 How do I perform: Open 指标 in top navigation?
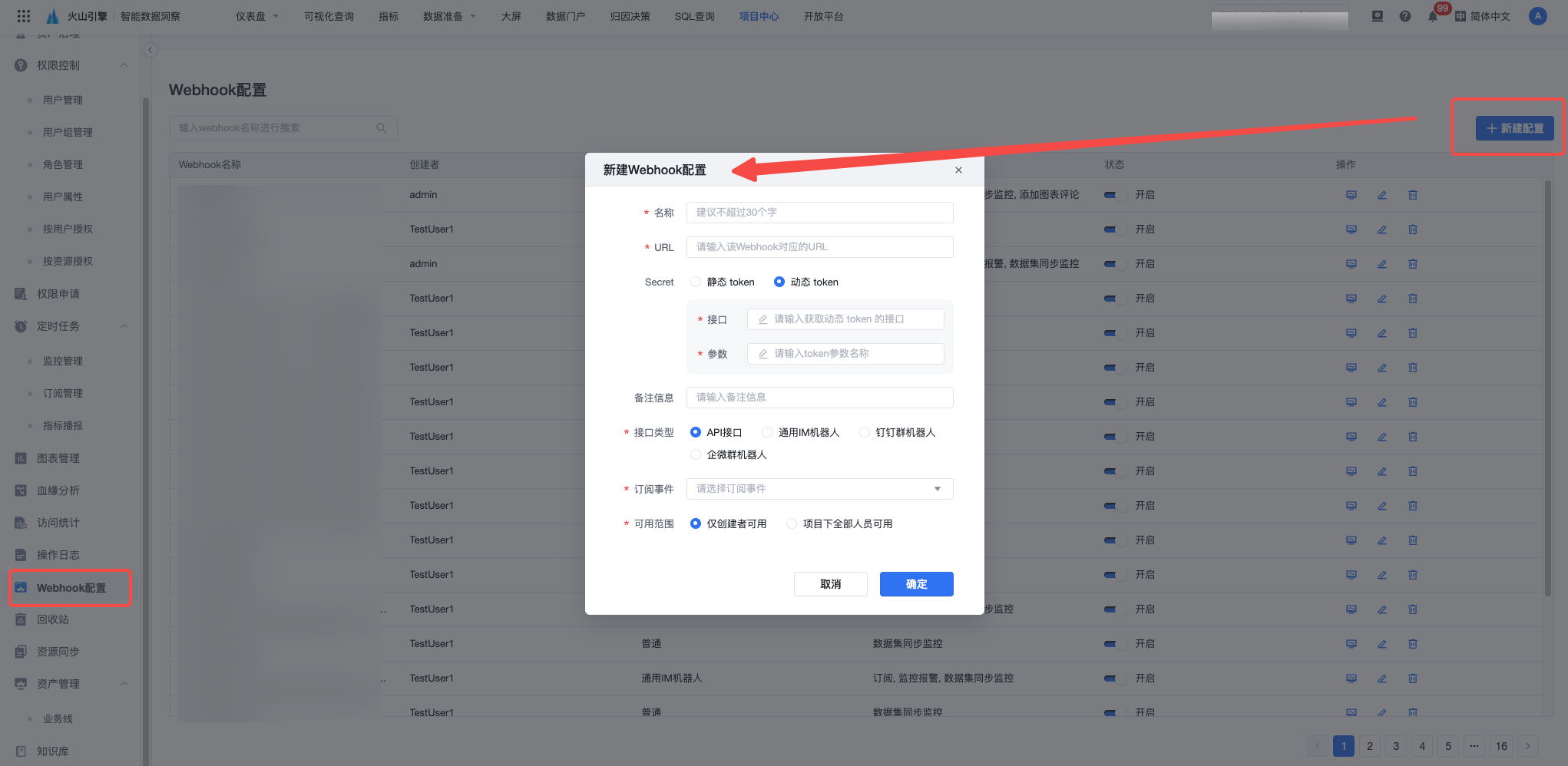click(389, 16)
